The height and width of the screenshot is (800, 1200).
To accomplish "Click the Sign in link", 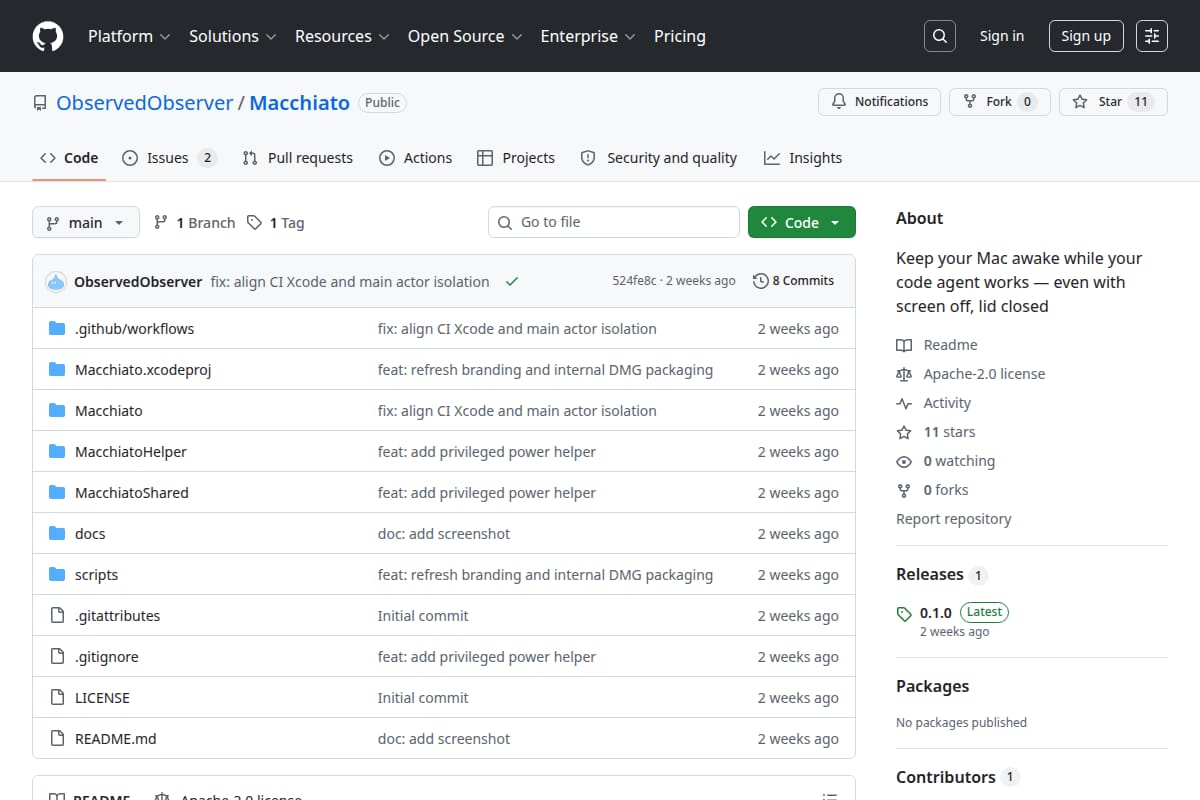I will pos(1002,36).
